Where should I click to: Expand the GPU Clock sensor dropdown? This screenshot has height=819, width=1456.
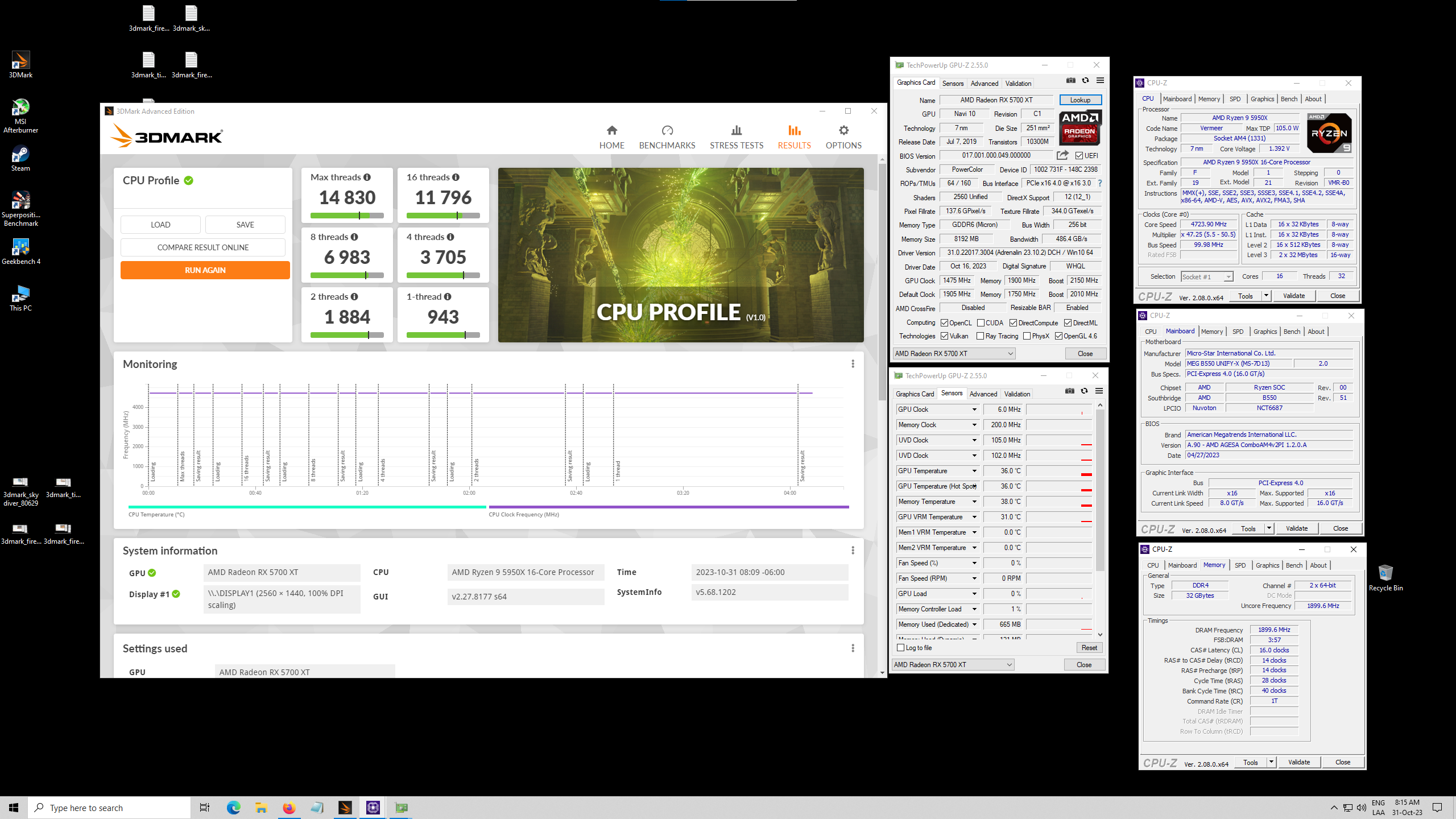click(974, 409)
